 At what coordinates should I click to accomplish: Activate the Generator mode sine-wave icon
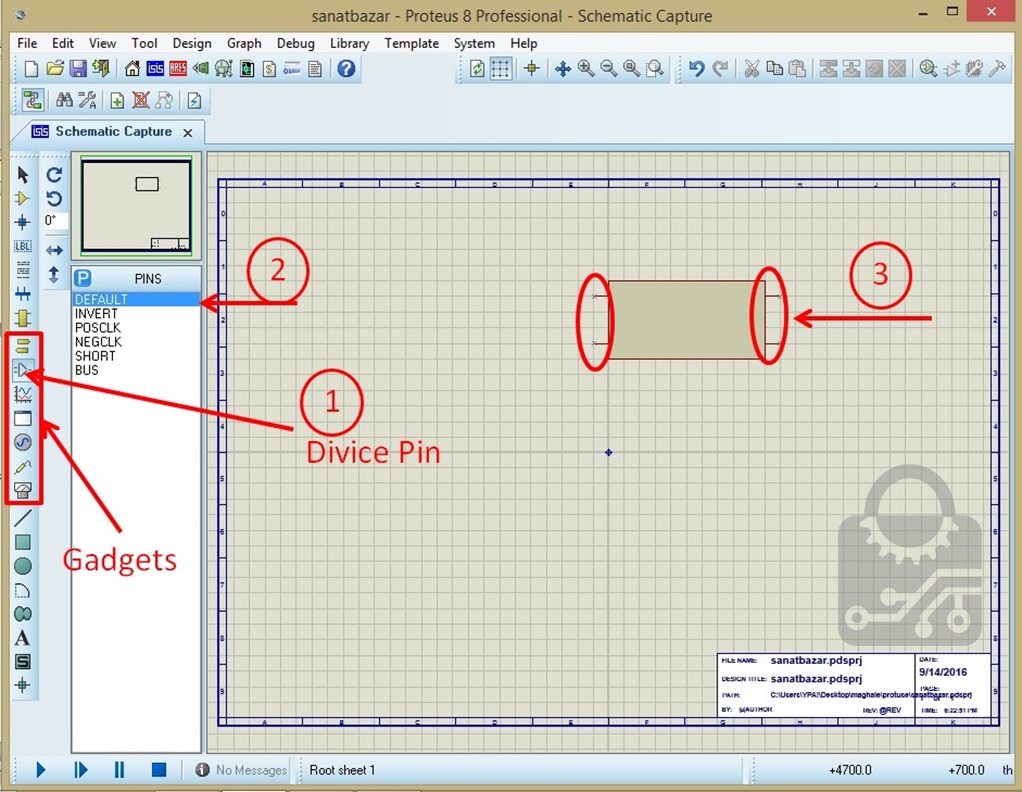coord(23,442)
